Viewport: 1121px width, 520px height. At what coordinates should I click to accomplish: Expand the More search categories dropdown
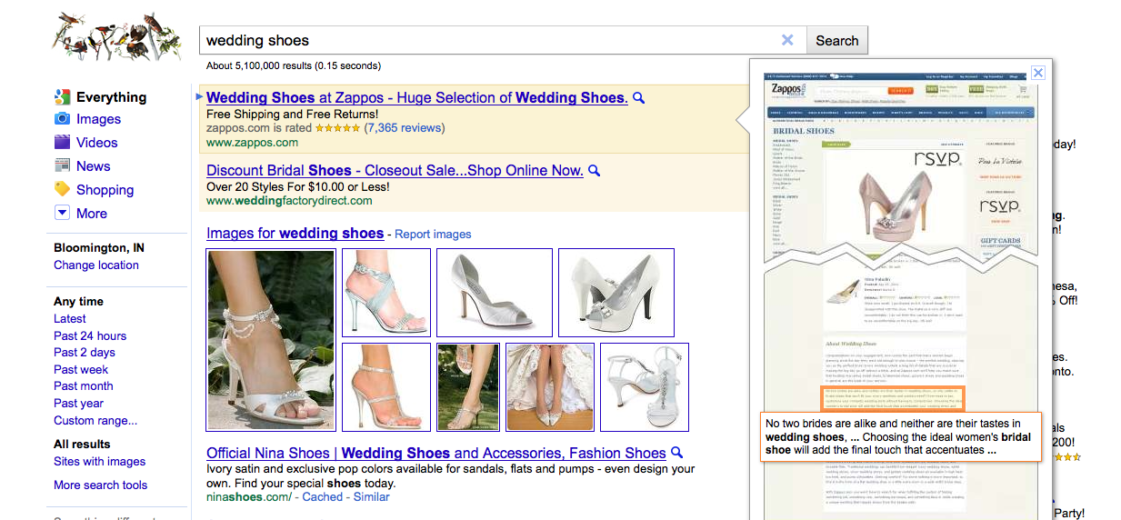click(x=62, y=213)
